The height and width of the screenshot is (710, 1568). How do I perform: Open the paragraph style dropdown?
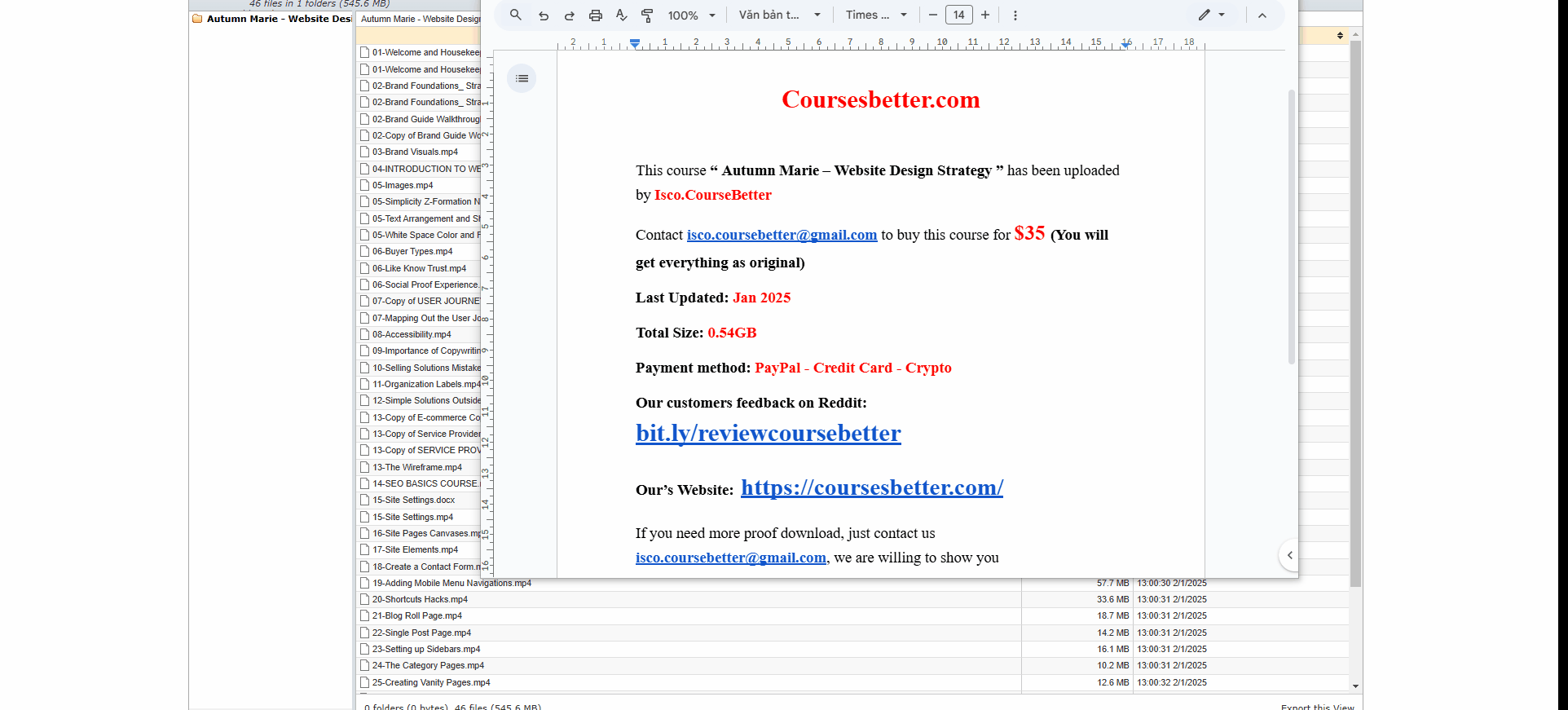[779, 15]
